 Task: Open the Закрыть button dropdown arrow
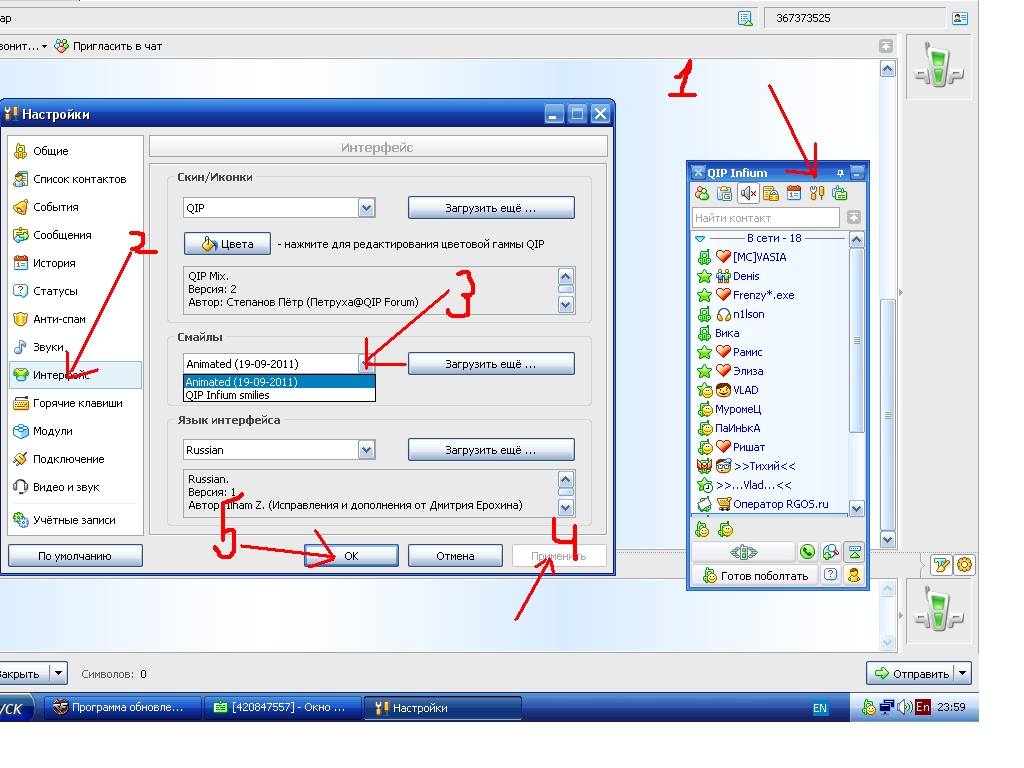click(59, 673)
